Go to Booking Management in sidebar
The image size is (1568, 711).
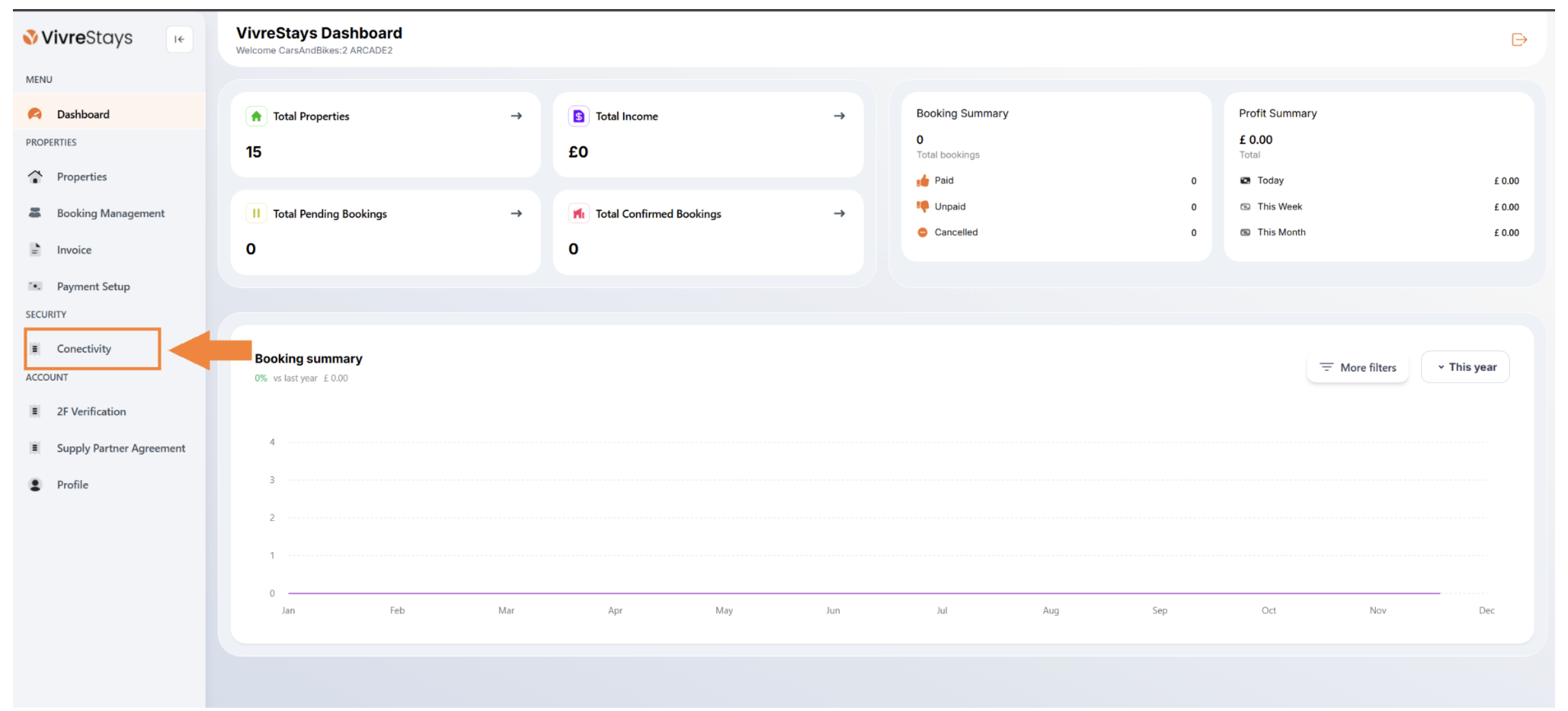coord(109,213)
